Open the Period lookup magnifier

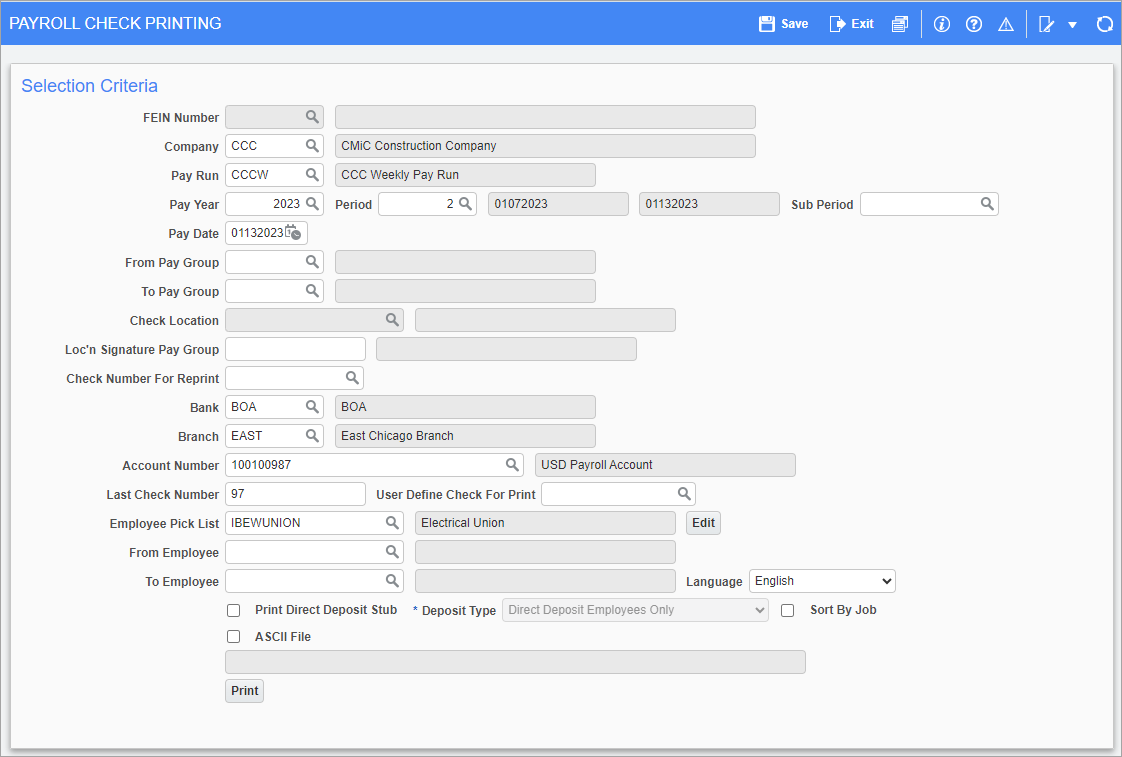click(465, 204)
